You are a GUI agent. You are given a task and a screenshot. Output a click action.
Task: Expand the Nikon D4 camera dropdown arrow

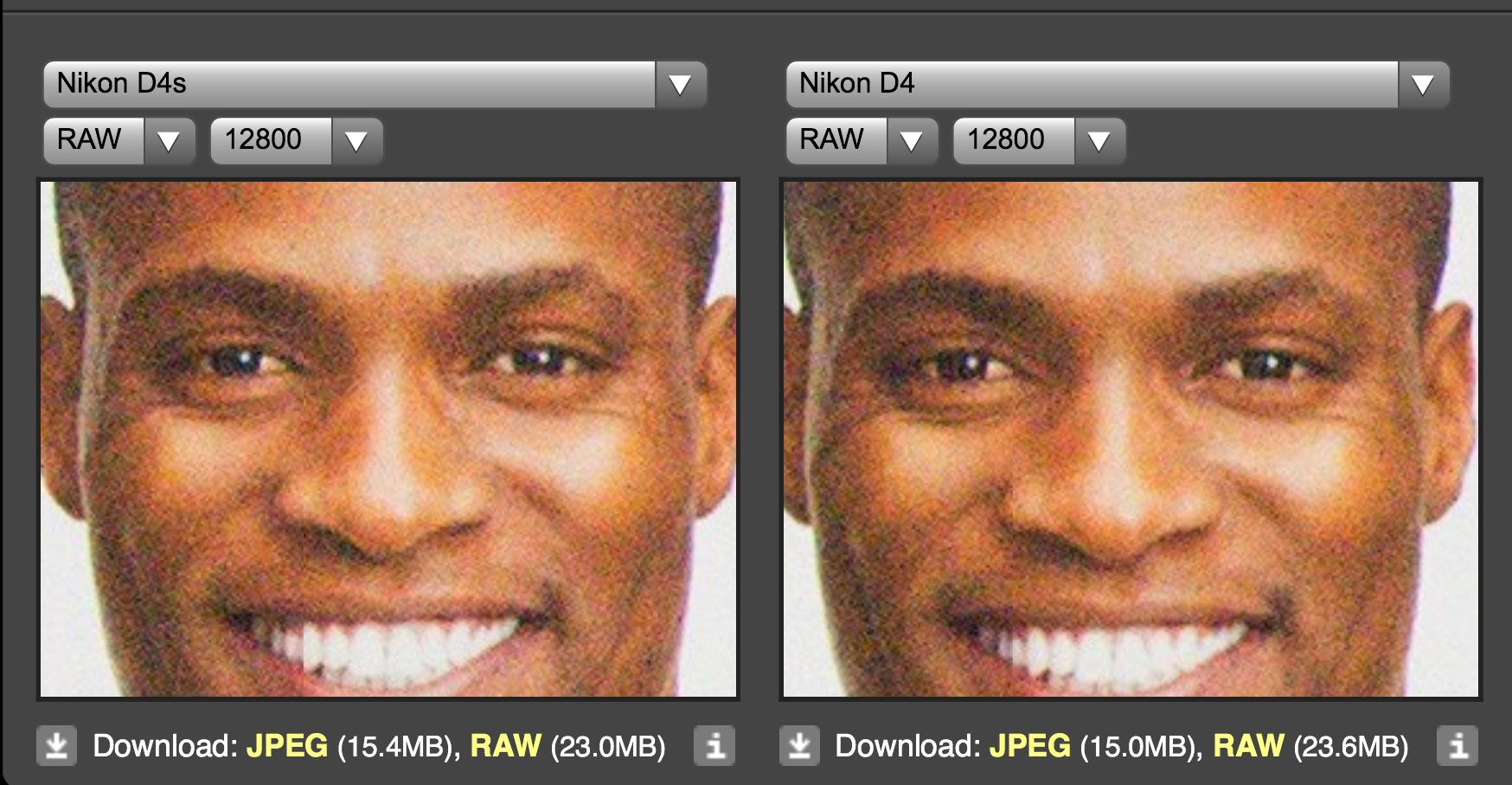(x=1423, y=84)
